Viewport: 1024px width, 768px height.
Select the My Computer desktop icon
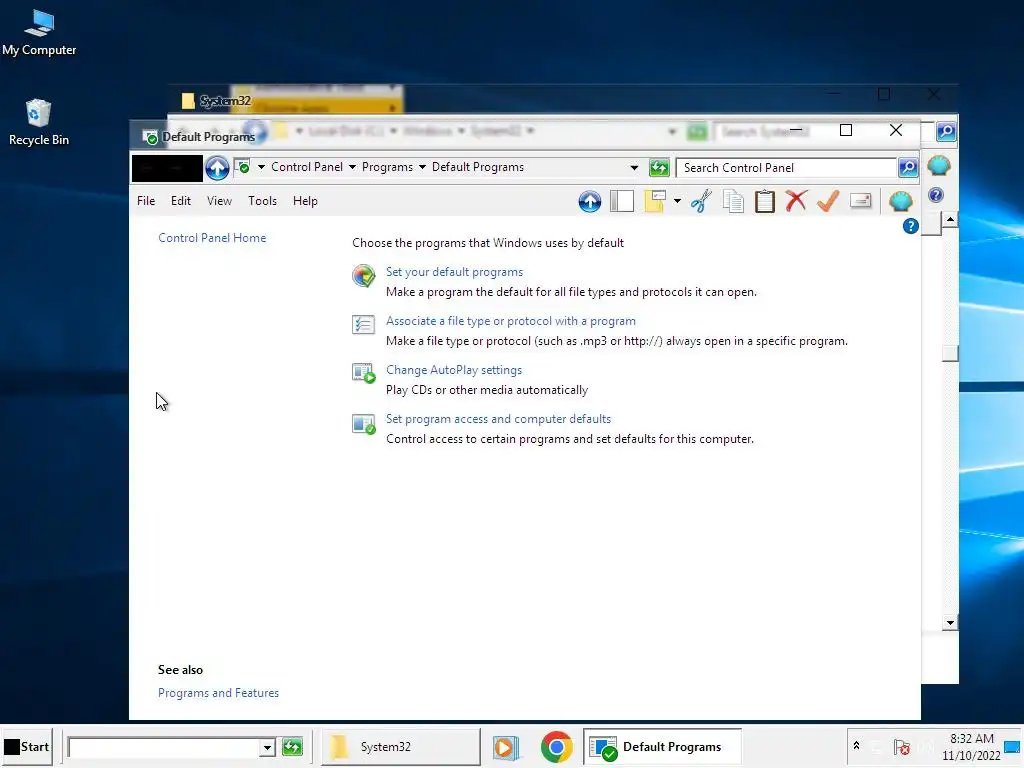[x=39, y=33]
